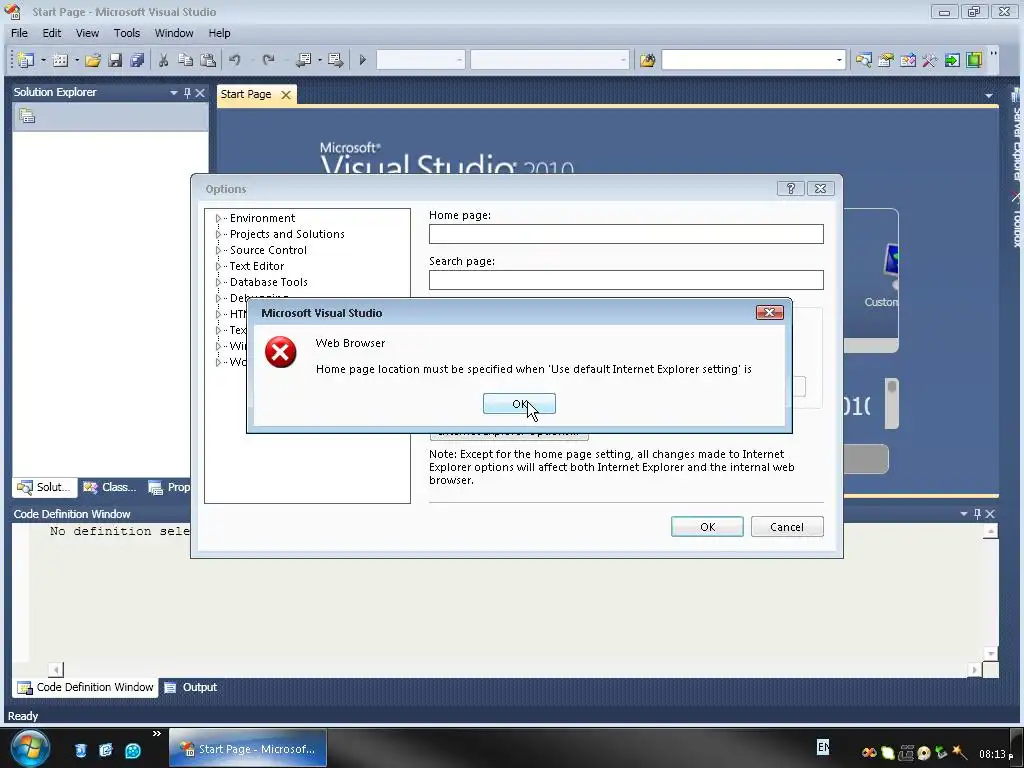Image resolution: width=1024 pixels, height=768 pixels.
Task: Open the File menu
Action: [x=20, y=33]
